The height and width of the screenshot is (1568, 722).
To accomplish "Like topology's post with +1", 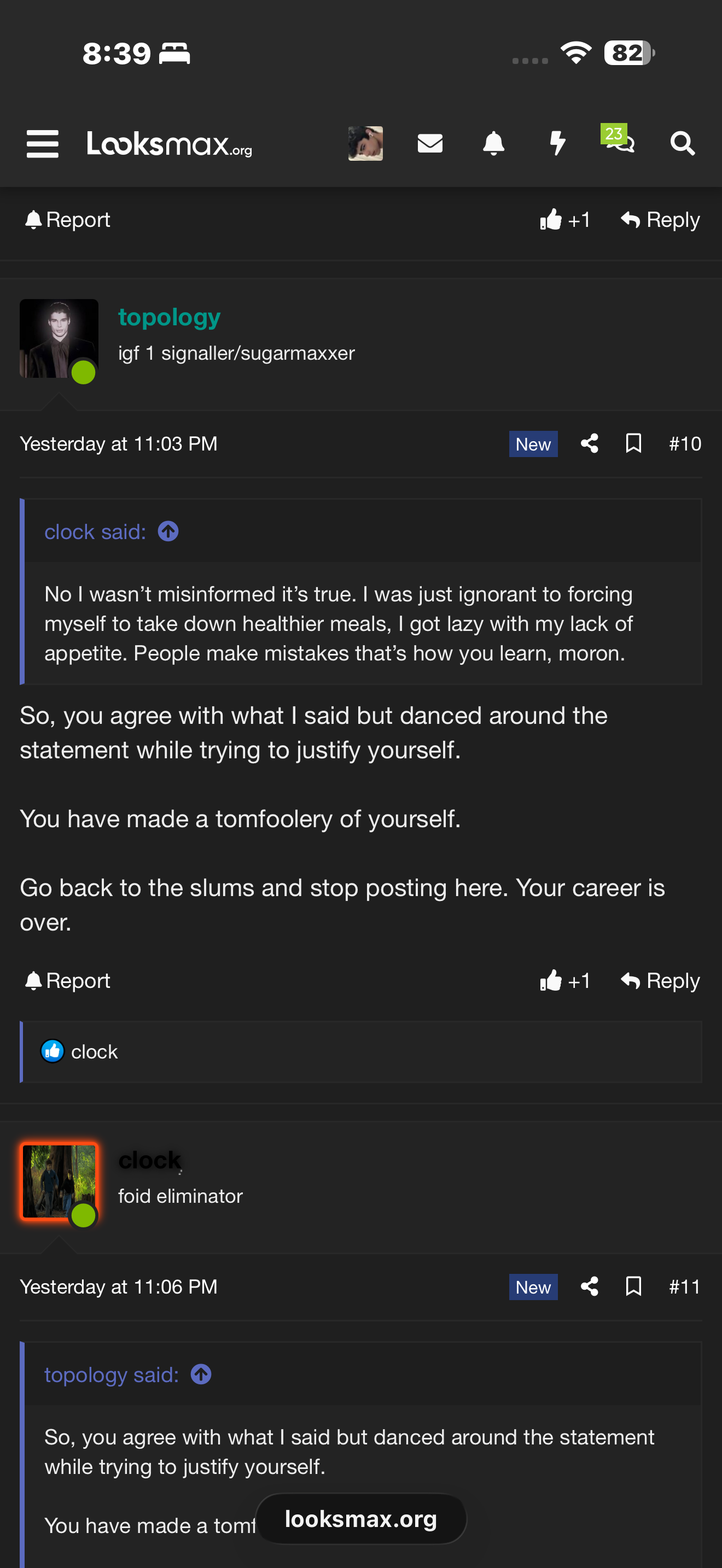I will click(x=565, y=981).
